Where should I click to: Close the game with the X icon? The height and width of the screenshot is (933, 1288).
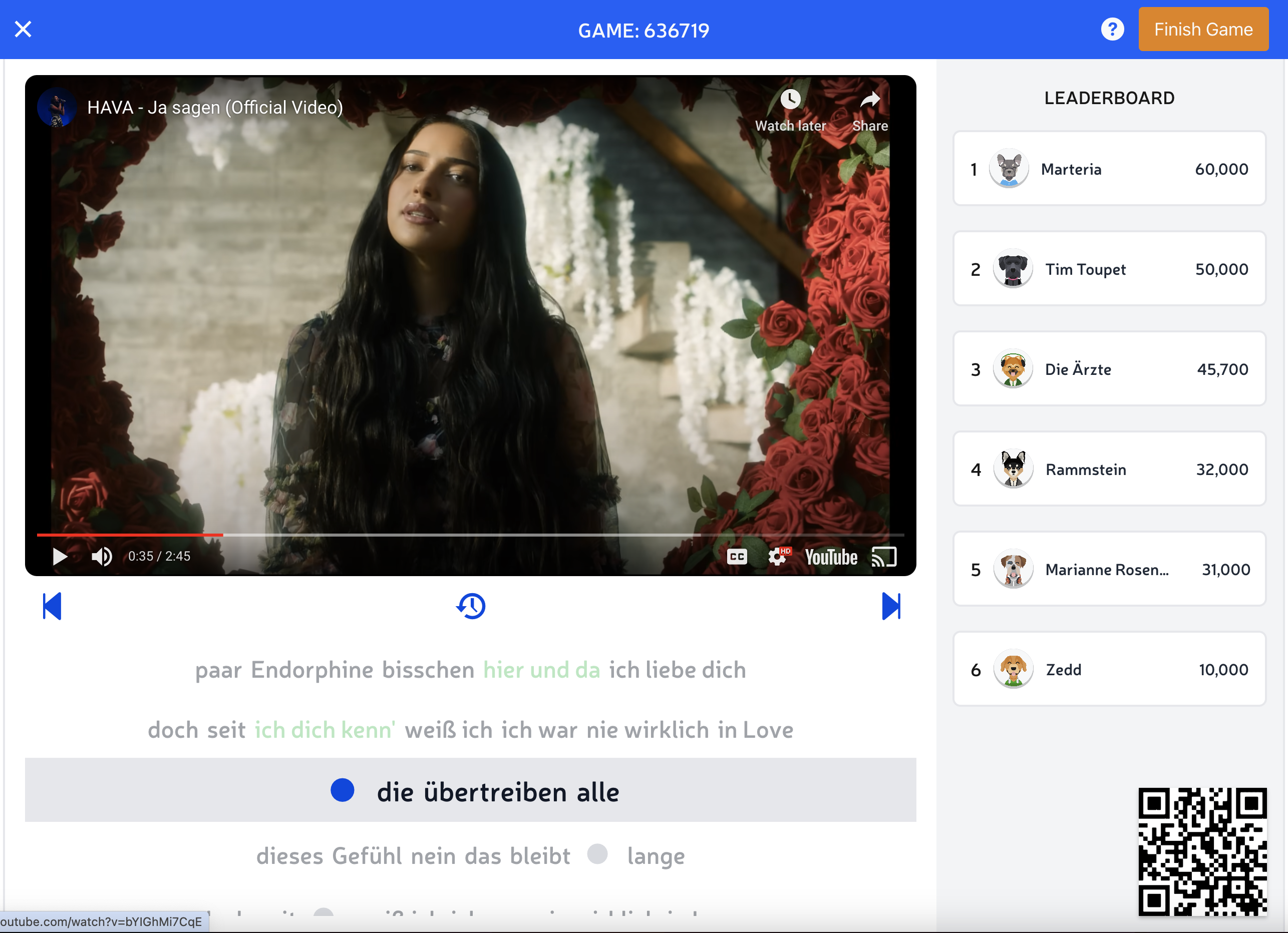[x=23, y=29]
